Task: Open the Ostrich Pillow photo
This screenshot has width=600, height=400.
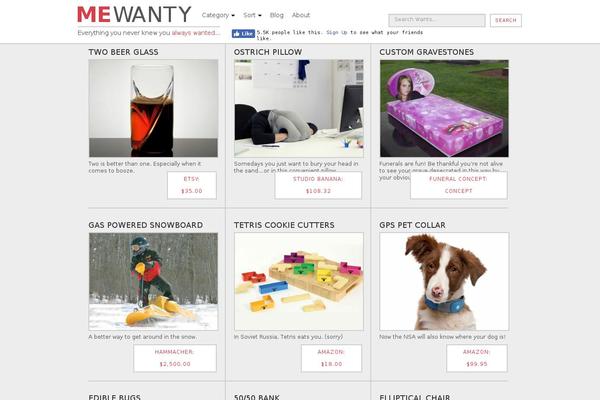Action: [x=299, y=108]
